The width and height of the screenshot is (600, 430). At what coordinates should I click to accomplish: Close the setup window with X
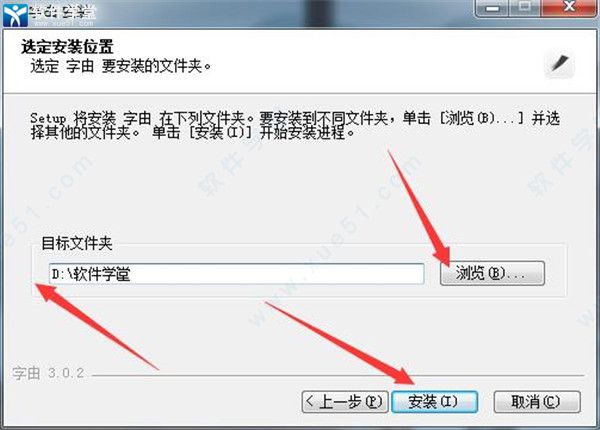tap(569, 7)
